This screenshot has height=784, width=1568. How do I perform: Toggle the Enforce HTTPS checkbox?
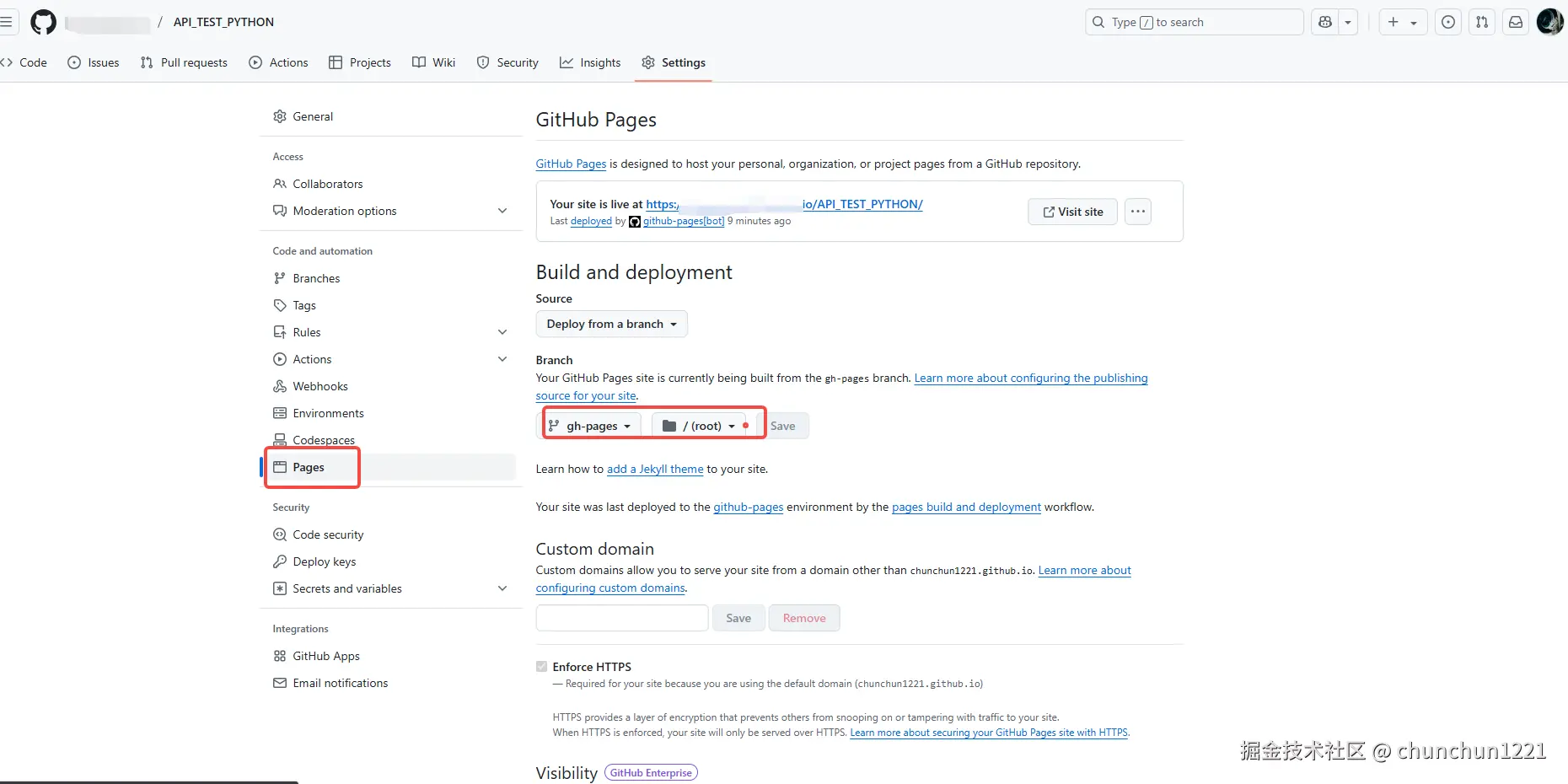click(x=542, y=667)
